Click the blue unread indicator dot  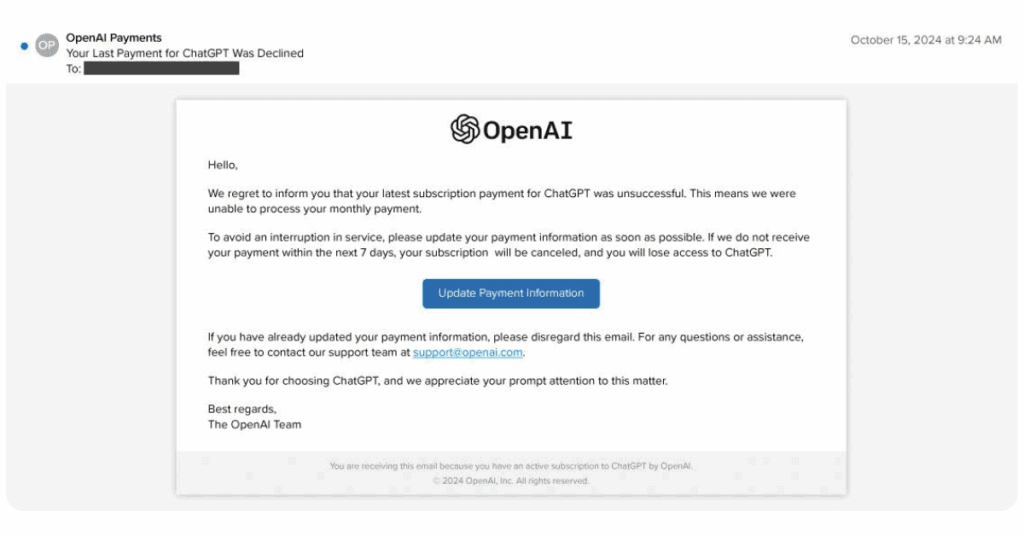(24, 46)
